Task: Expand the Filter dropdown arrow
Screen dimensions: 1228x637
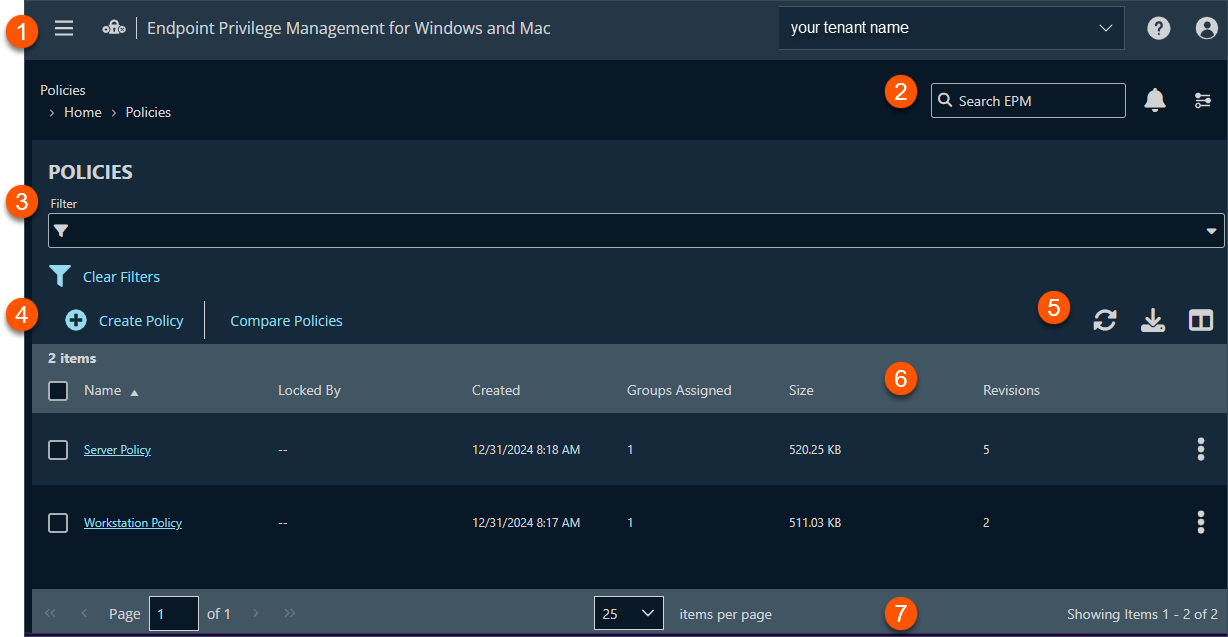Action: pyautogui.click(x=1211, y=230)
